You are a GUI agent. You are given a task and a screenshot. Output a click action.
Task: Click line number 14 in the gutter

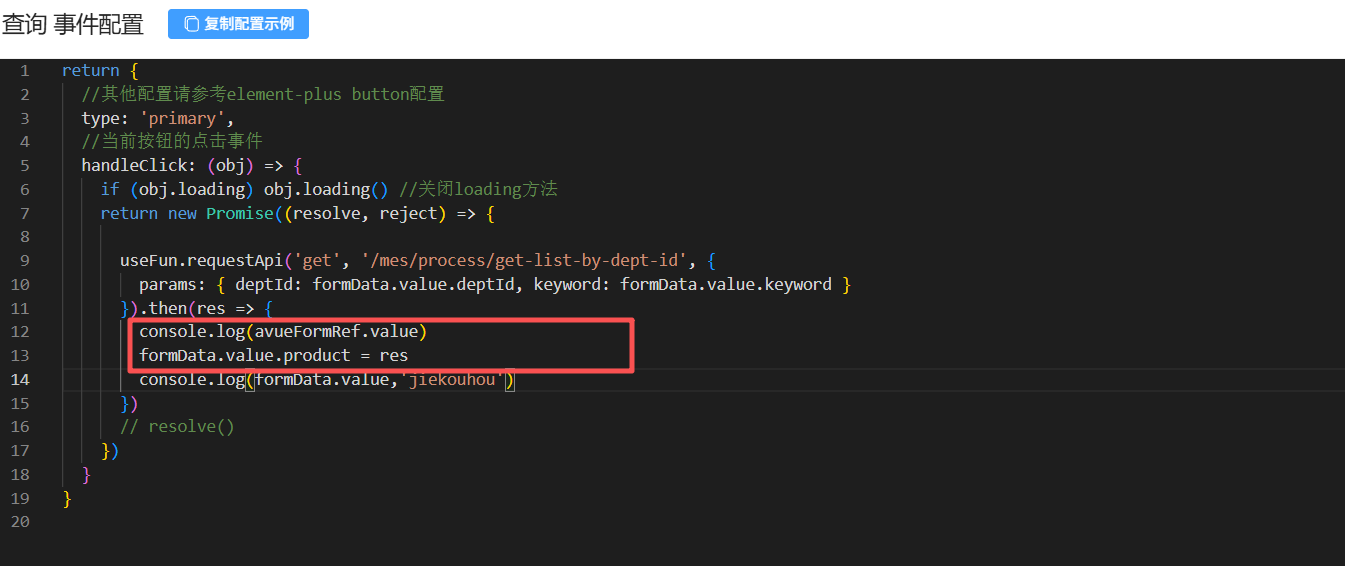click(20, 380)
